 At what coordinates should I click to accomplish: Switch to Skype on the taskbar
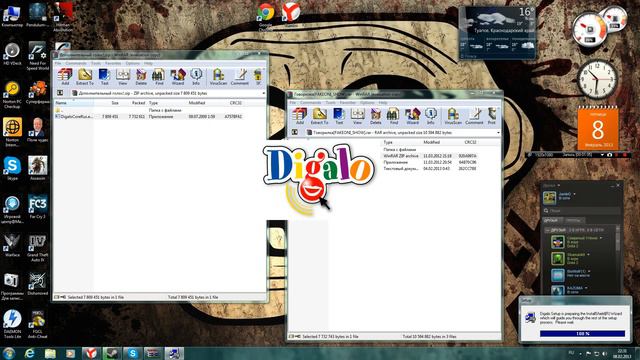pos(132,353)
